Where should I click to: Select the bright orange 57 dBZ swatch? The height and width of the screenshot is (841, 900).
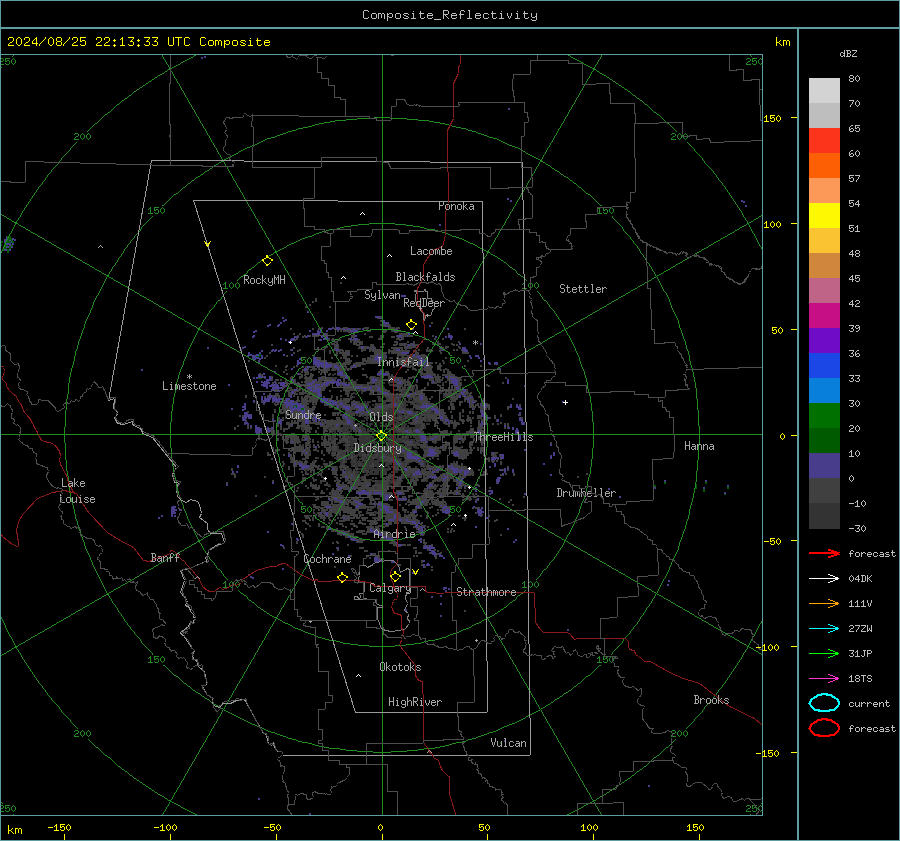point(824,166)
